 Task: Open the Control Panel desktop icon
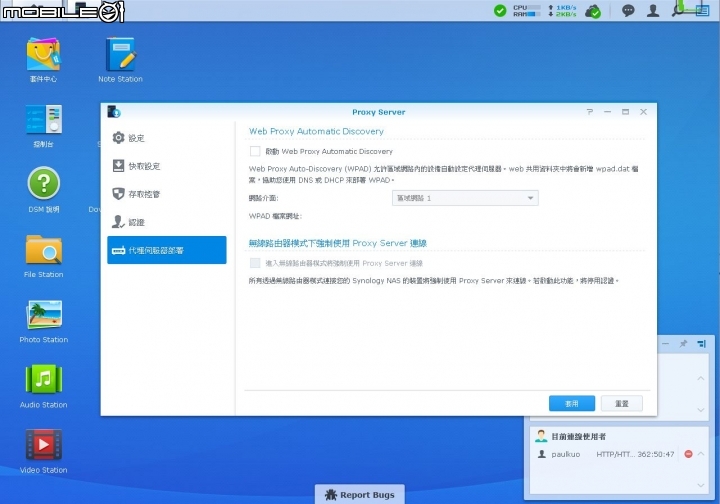(43, 120)
